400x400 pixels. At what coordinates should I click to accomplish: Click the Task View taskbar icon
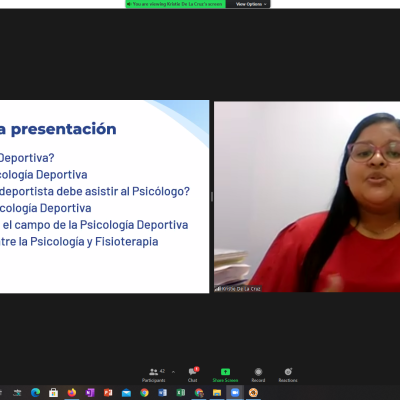[17, 393]
